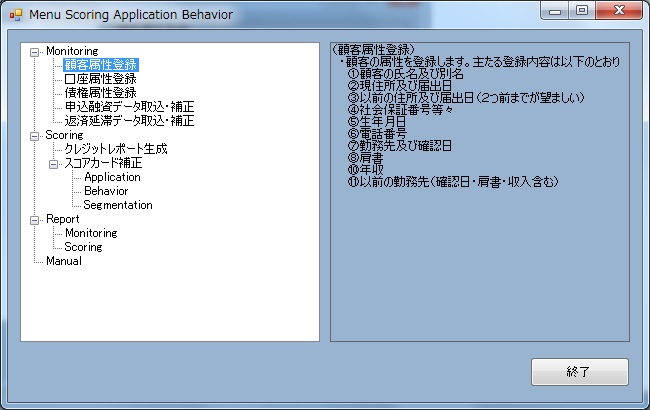Maximize the Menu Scoring window
The width and height of the screenshot is (650, 410).
pos(582,10)
